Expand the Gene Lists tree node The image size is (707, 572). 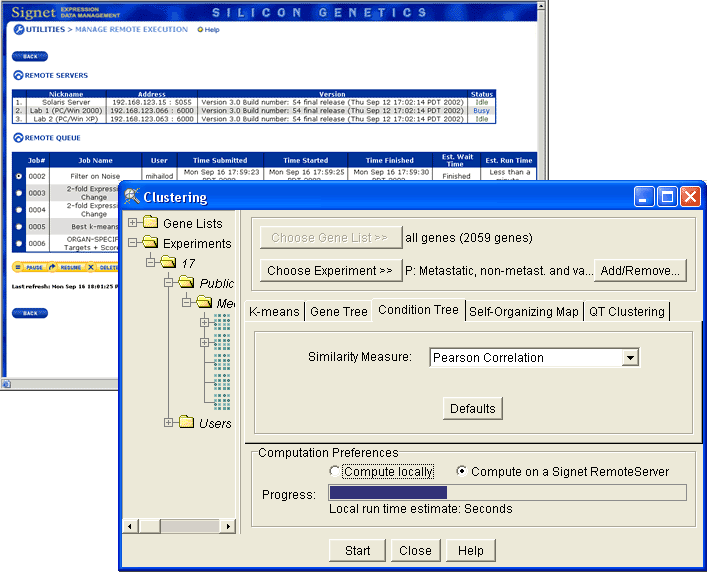[133, 222]
